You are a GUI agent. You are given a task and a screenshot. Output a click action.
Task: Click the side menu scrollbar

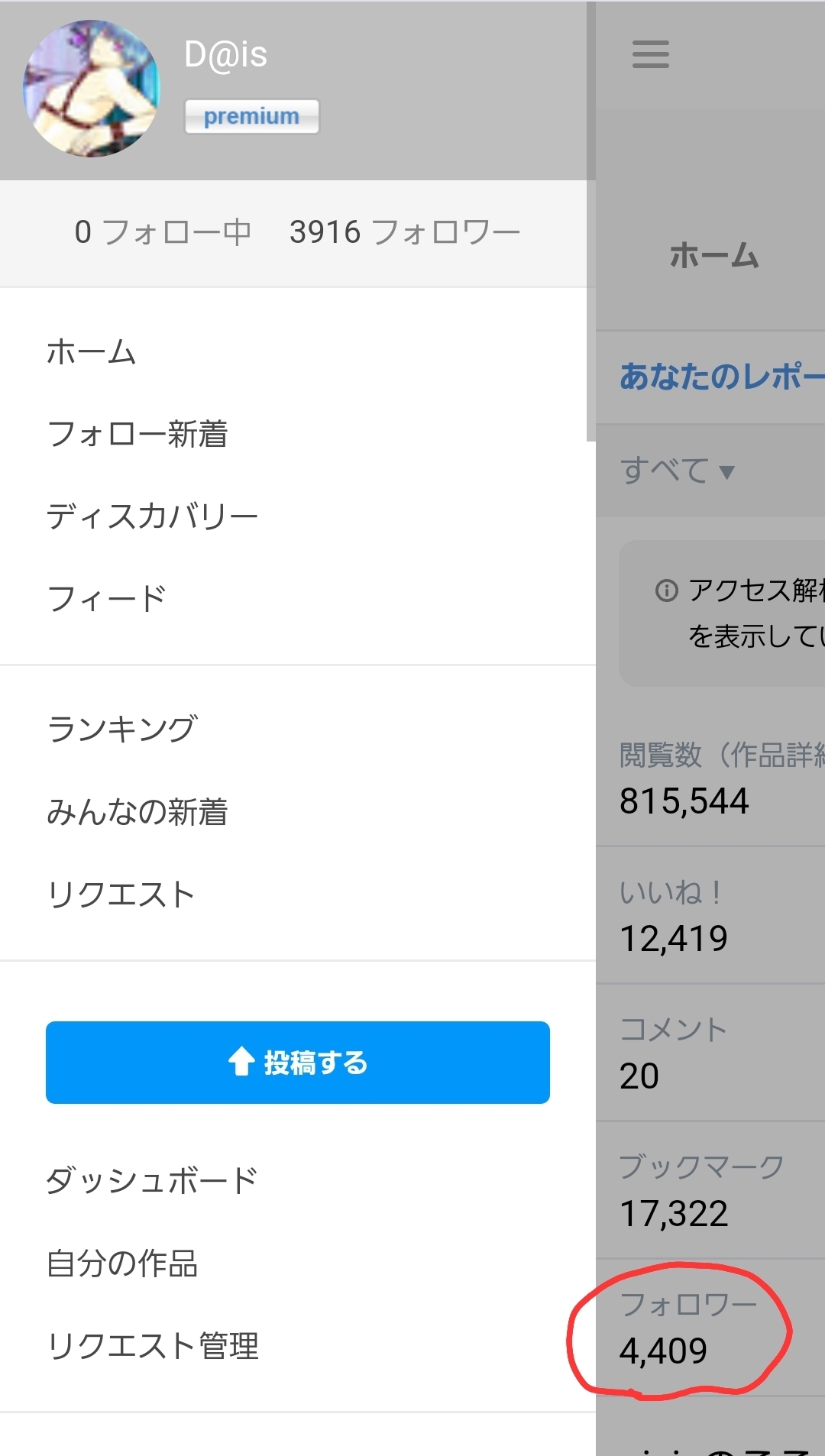(590, 222)
